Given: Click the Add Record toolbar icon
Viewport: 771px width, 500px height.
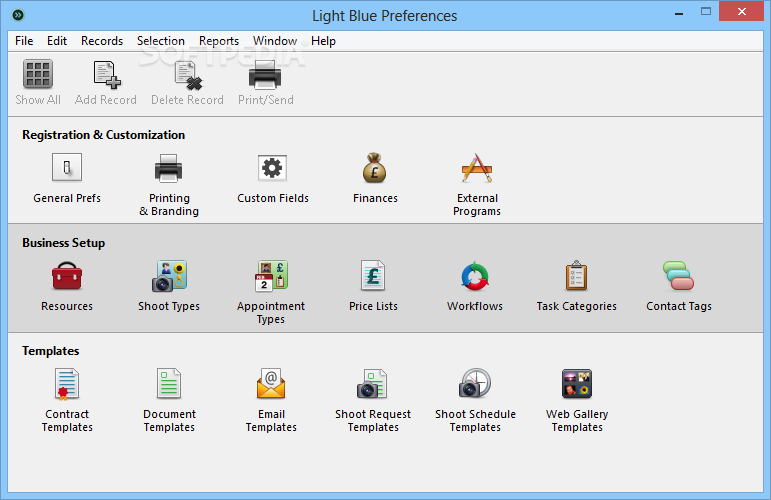Looking at the screenshot, I should pyautogui.click(x=107, y=75).
